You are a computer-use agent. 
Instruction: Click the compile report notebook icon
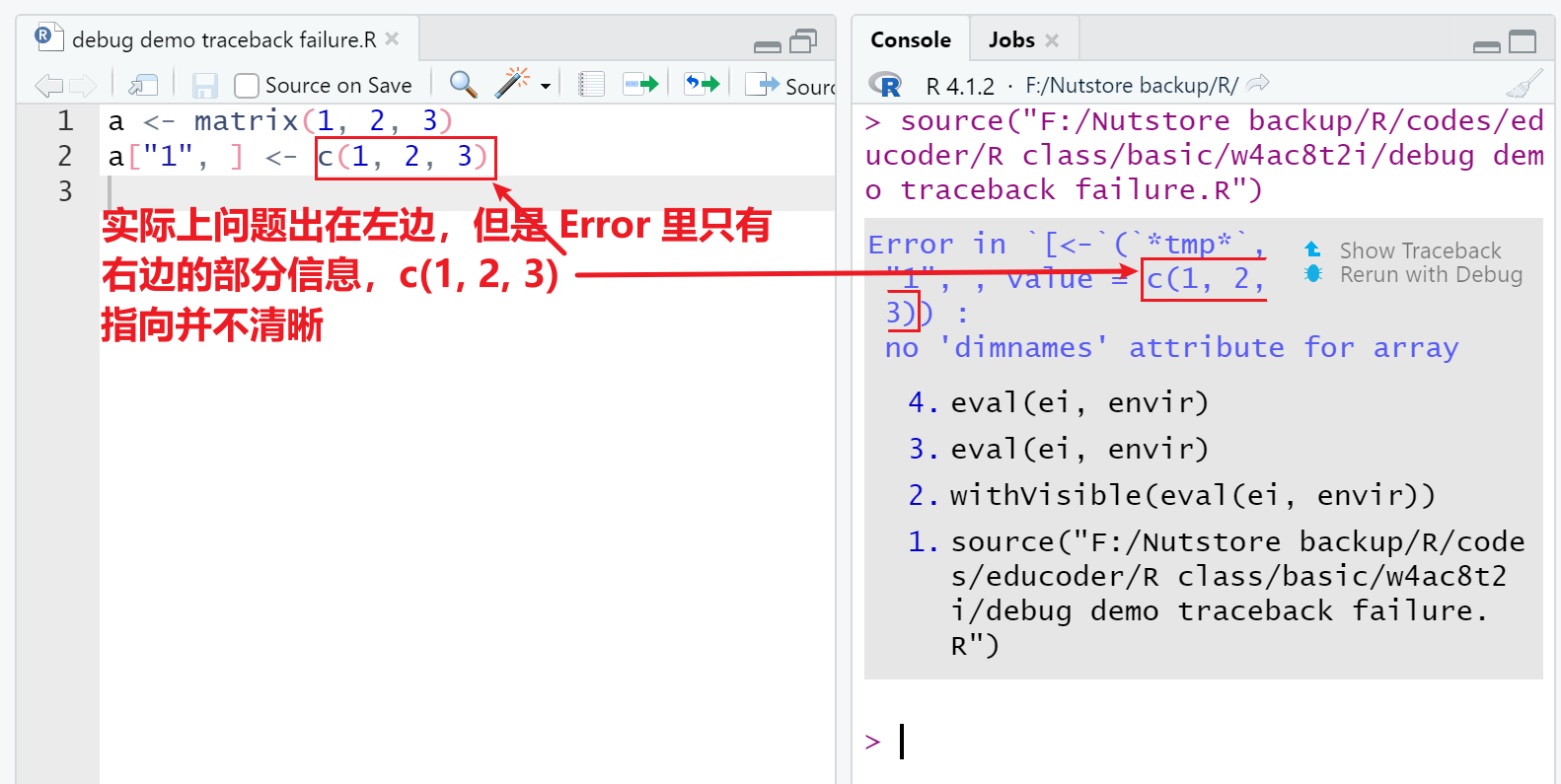(591, 85)
